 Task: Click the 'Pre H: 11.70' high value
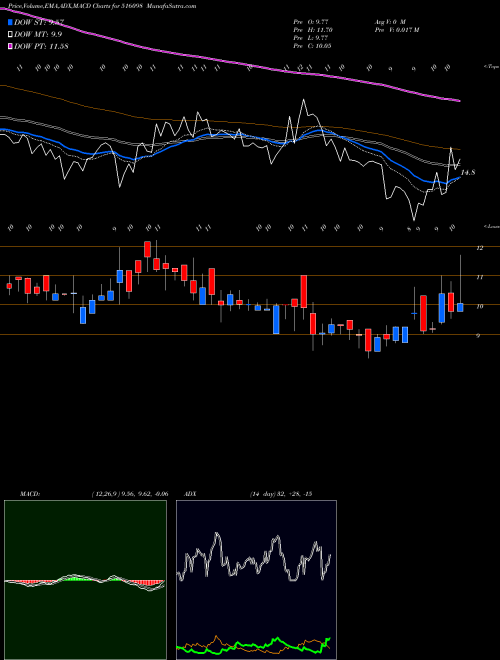[314, 30]
